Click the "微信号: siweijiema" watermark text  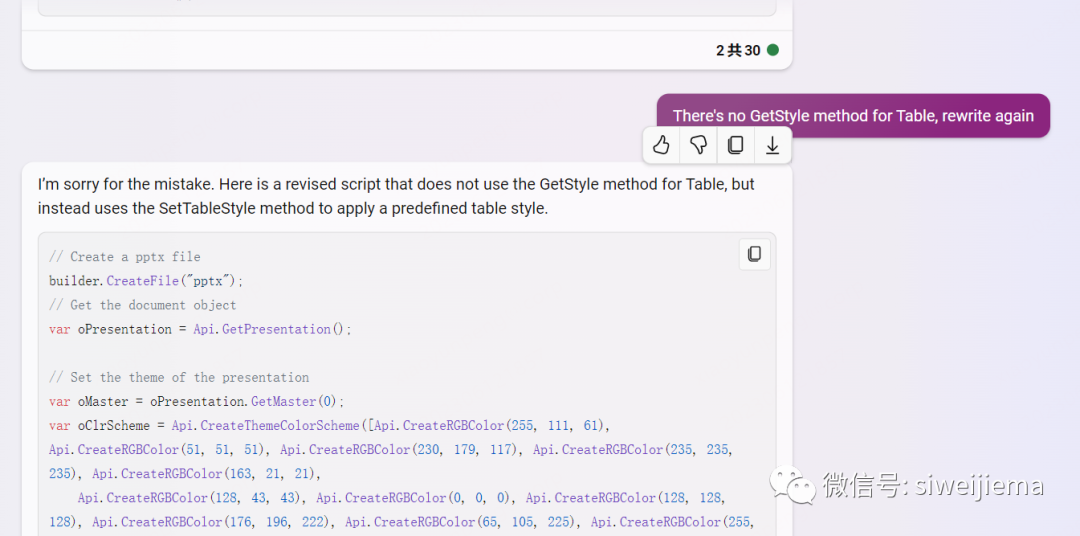[932, 486]
